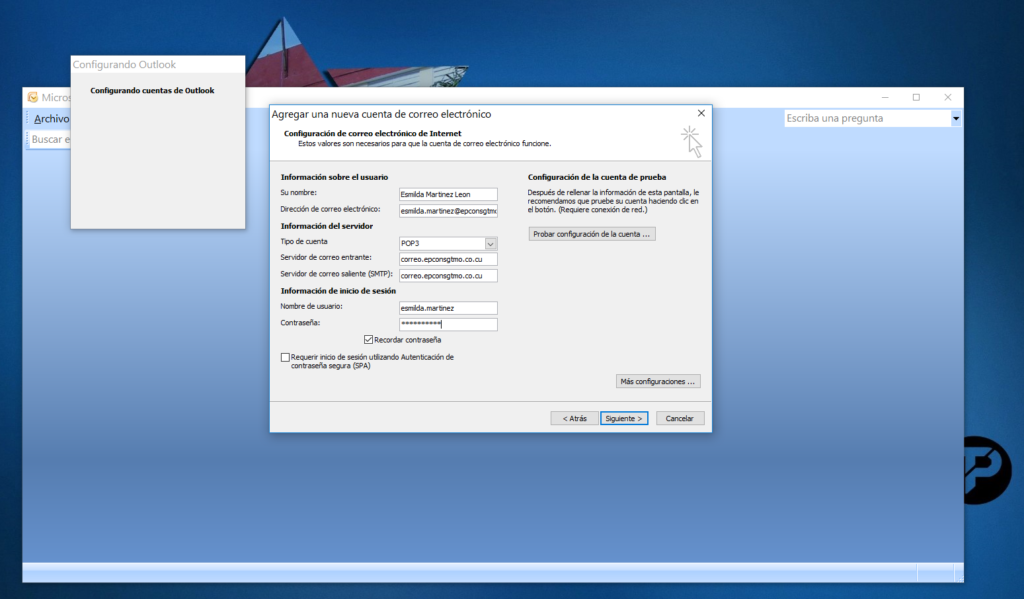Viewport: 1024px width, 599px height.
Task: Toggle the Recordar contraseña checkbox
Action: click(369, 340)
